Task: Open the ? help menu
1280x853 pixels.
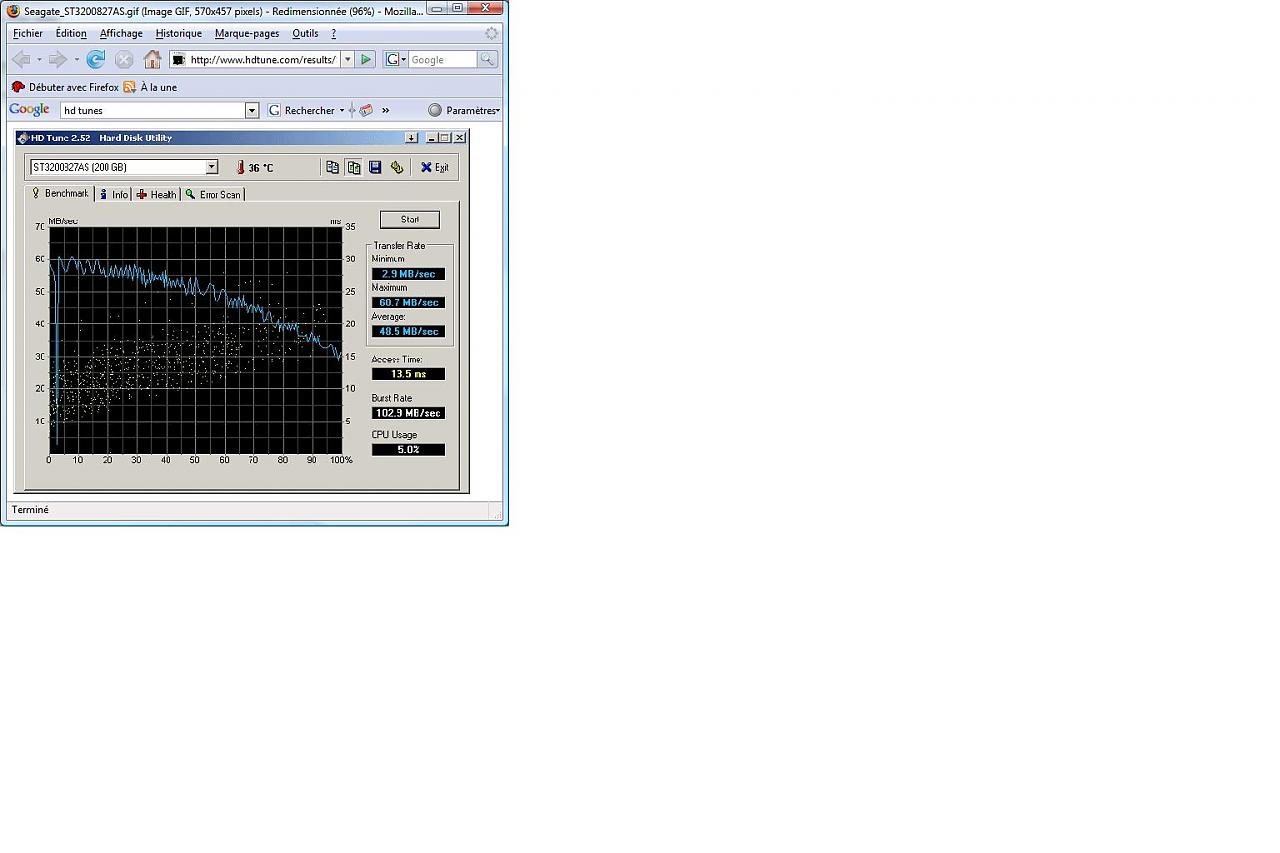Action: point(334,33)
